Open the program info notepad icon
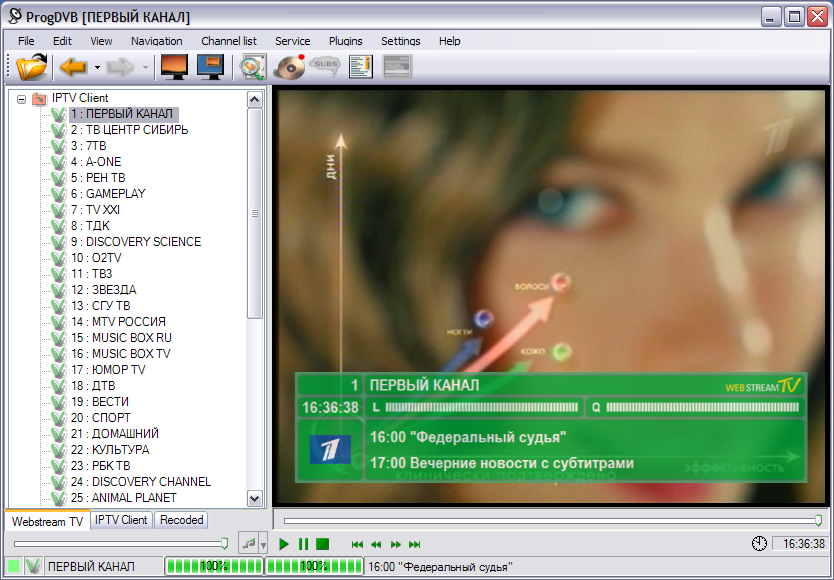The width and height of the screenshot is (834, 580). point(361,67)
